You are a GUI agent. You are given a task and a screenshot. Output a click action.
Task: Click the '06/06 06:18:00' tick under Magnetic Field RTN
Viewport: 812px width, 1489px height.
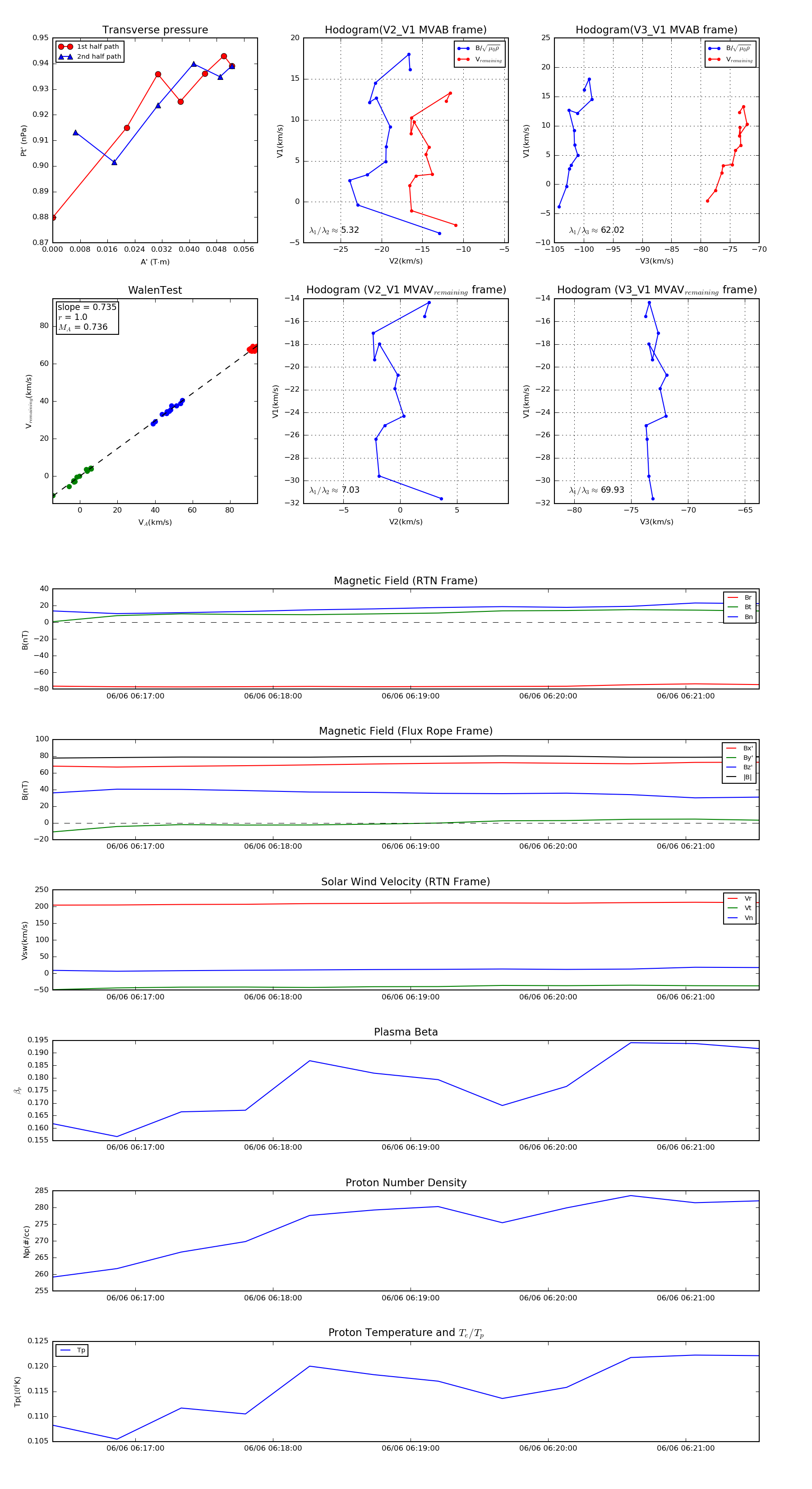tap(273, 696)
